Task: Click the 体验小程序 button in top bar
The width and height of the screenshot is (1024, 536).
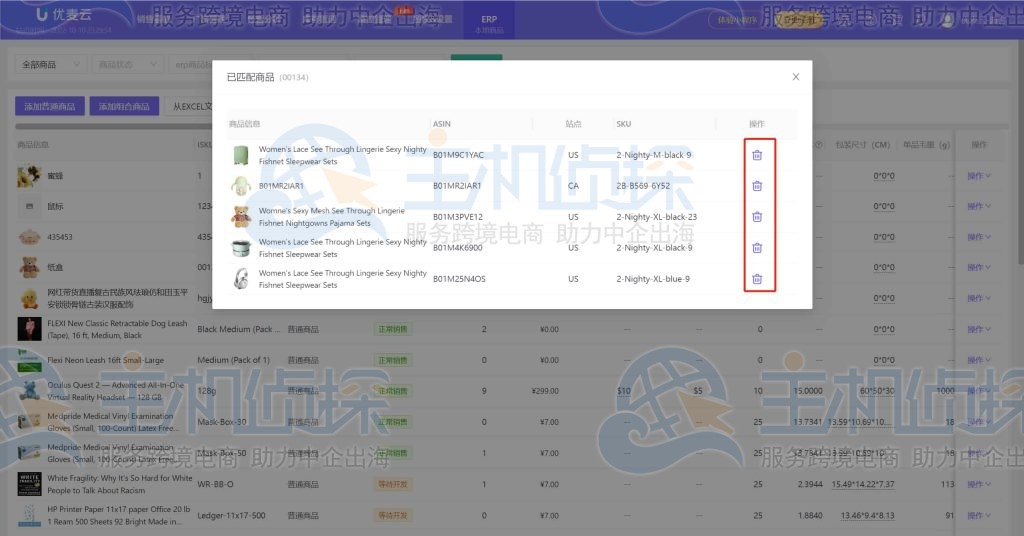Action: (x=734, y=20)
